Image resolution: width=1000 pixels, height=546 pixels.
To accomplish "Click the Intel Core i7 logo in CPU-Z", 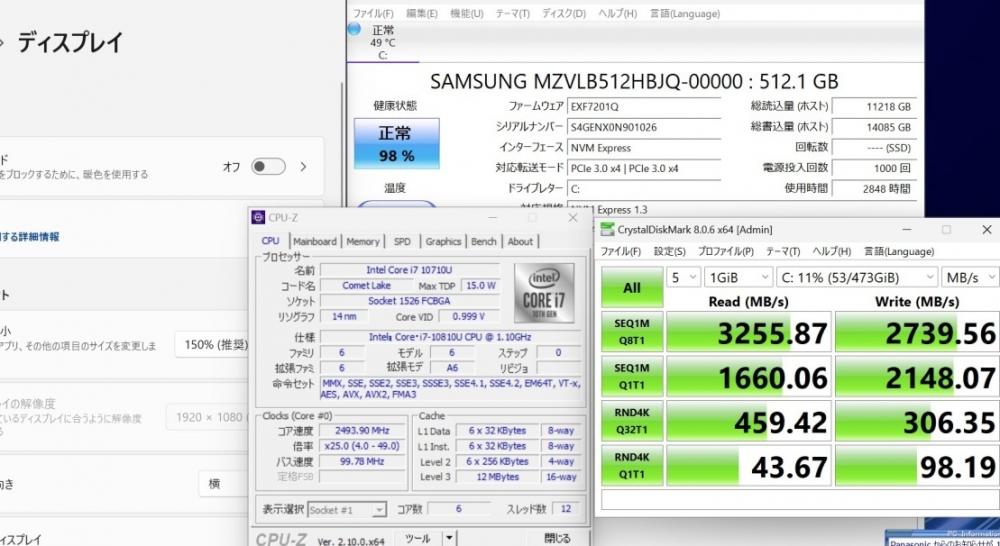I will click(544, 293).
